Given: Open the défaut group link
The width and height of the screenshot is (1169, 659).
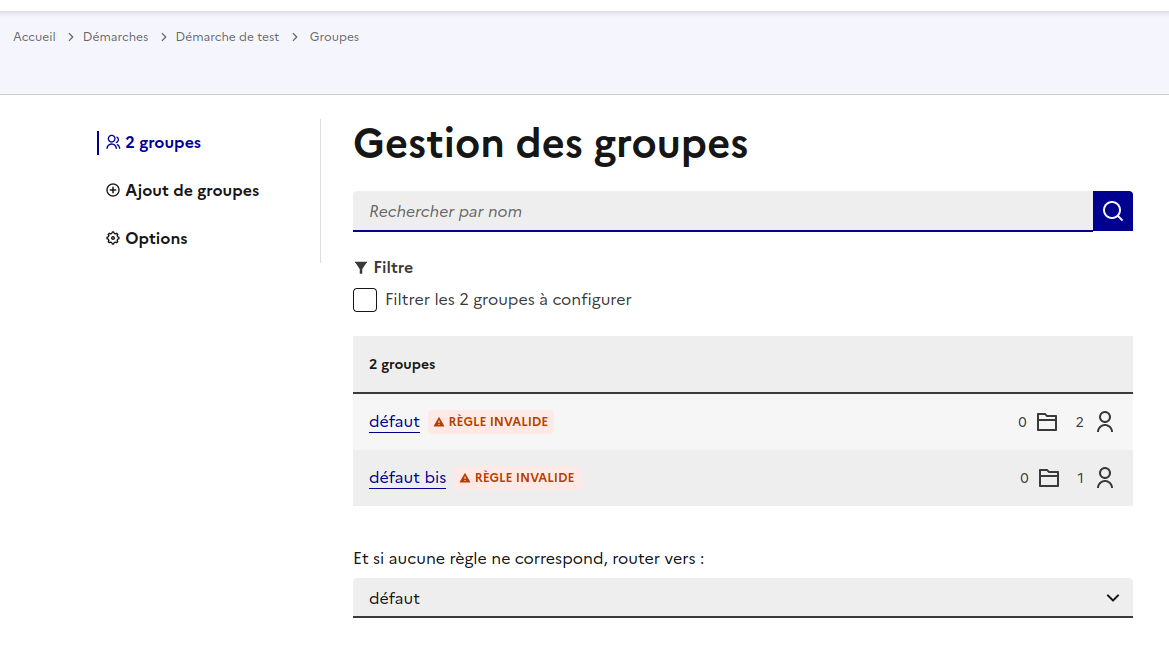Looking at the screenshot, I should [394, 422].
